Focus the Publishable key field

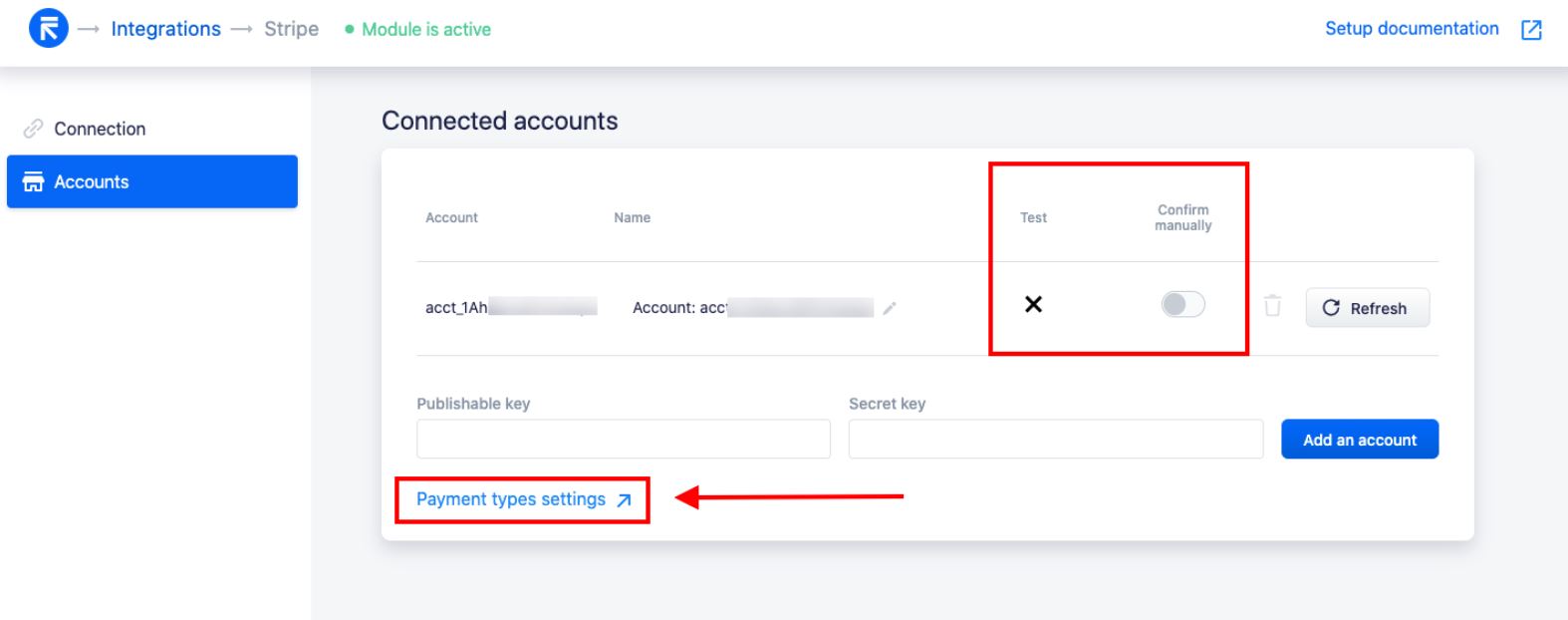coord(624,439)
